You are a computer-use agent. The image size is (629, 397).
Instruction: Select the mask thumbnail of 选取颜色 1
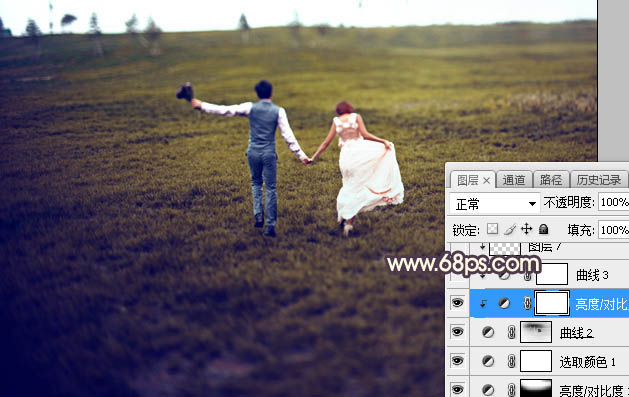(x=536, y=361)
